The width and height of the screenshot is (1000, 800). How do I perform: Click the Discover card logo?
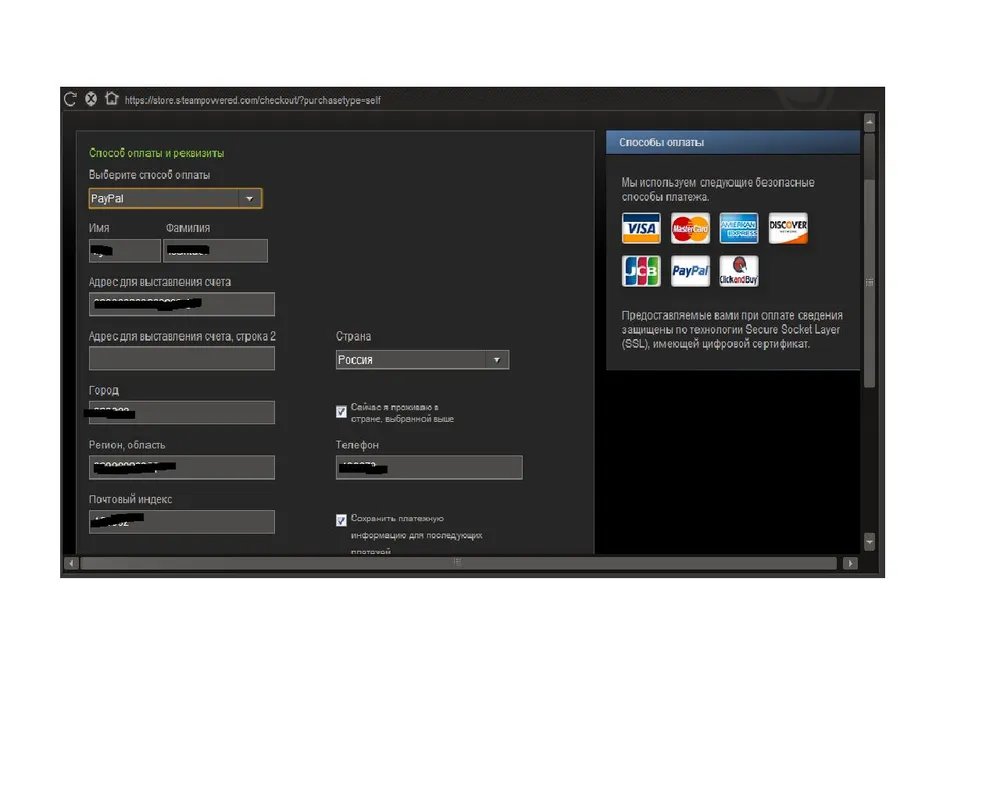788,228
